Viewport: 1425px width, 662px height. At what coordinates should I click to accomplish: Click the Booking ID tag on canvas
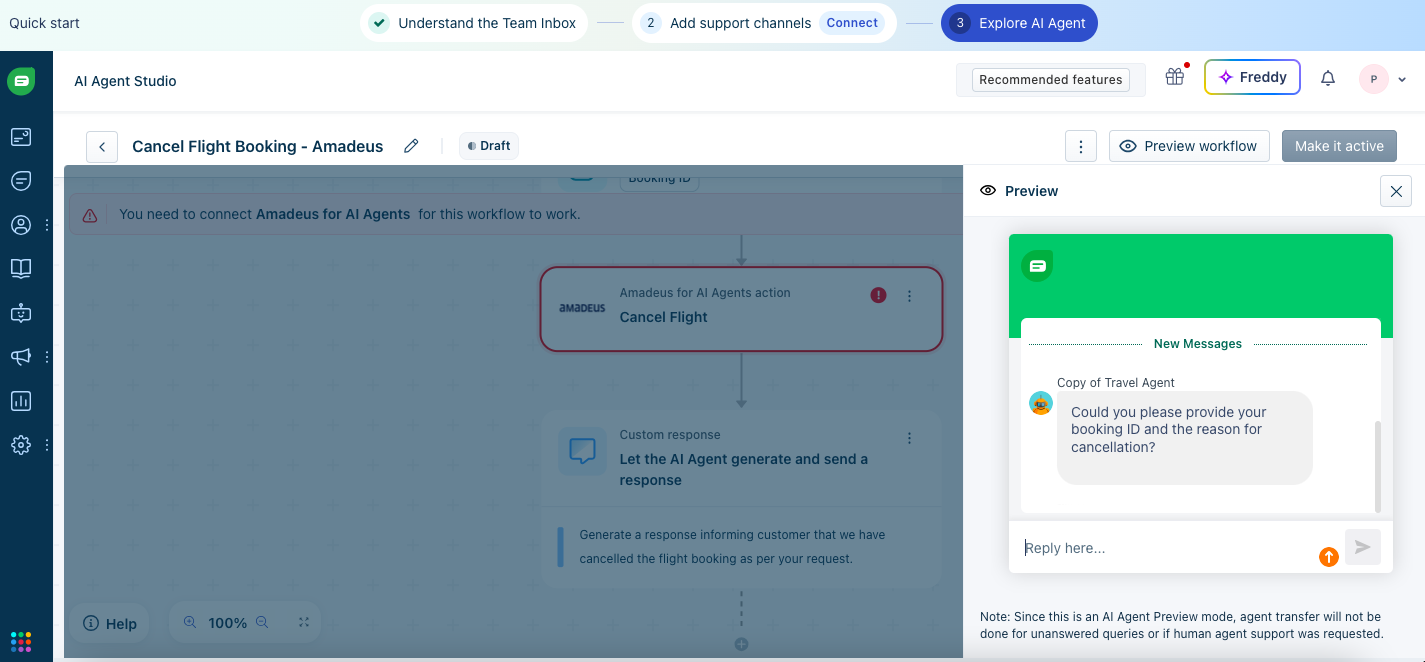tap(659, 178)
